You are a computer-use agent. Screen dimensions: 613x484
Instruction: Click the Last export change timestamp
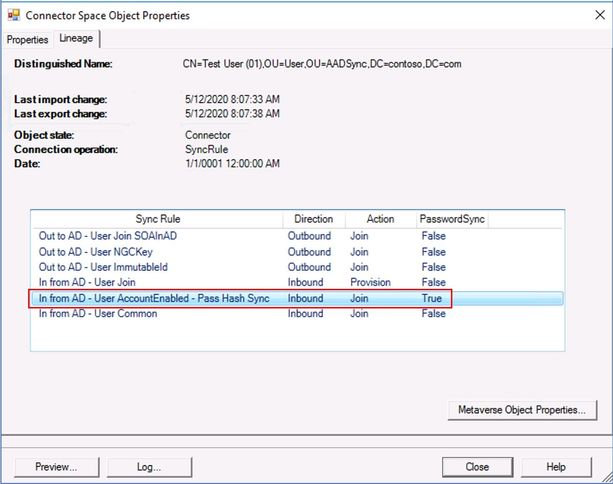tap(232, 114)
